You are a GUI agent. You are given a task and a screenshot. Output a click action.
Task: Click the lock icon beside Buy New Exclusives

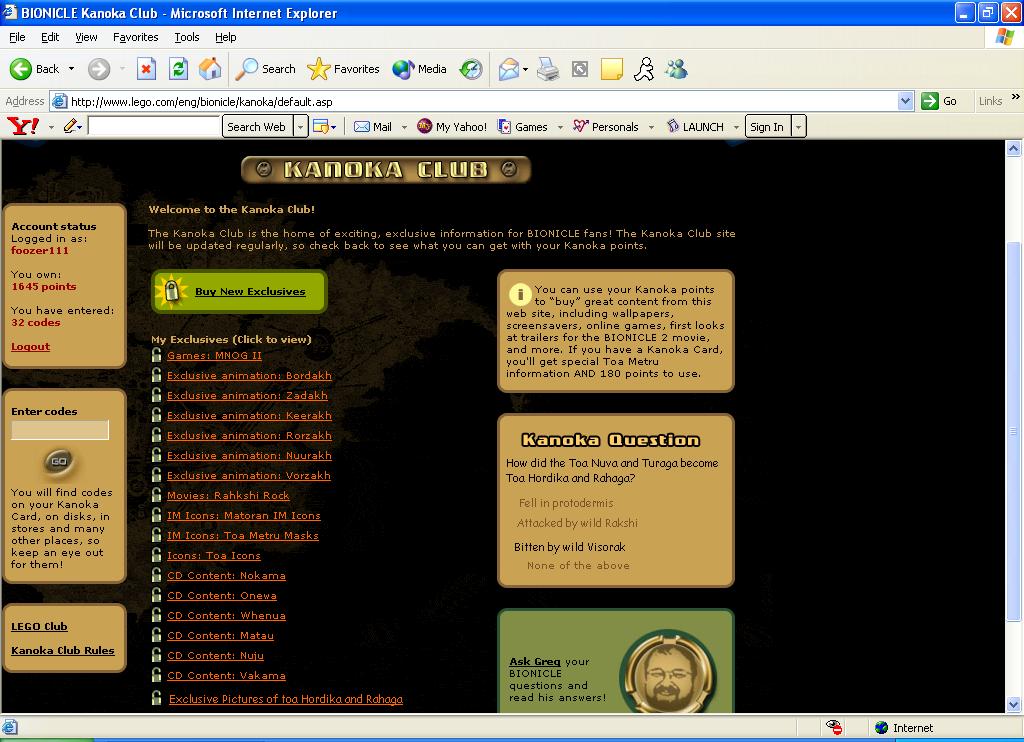pyautogui.click(x=171, y=291)
